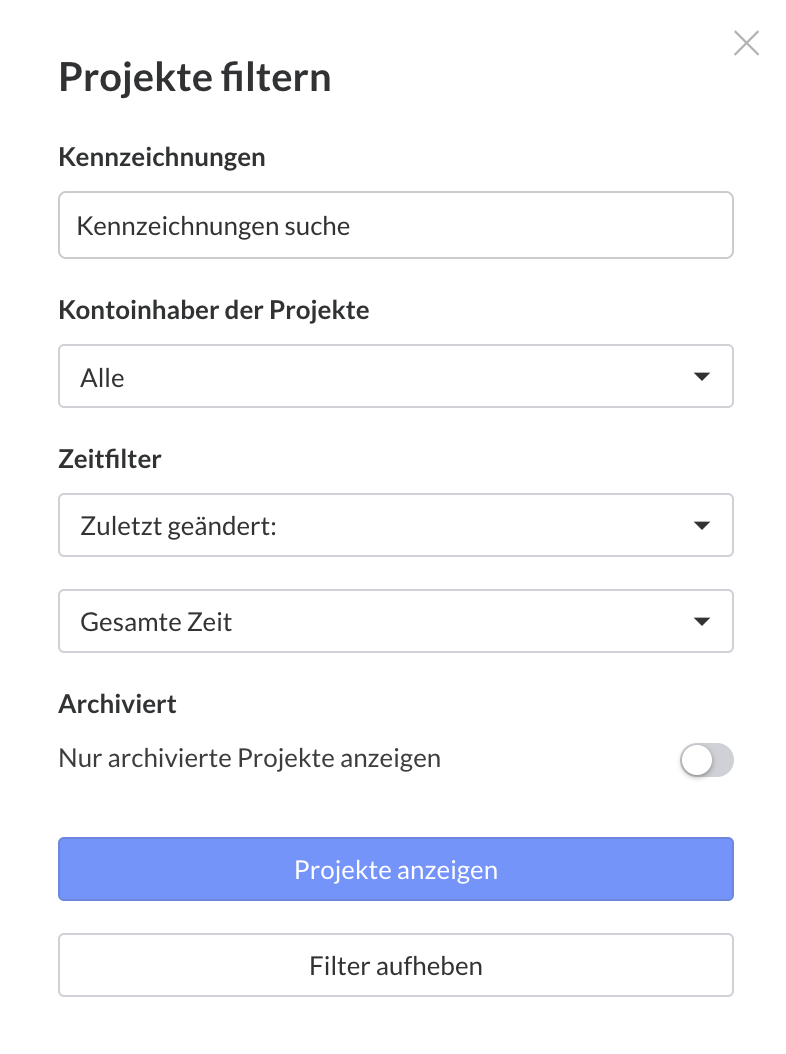Click the 'Kennzeichnungen suche' placeholder text
Image resolution: width=786 pixels, height=1054 pixels.
(214, 226)
